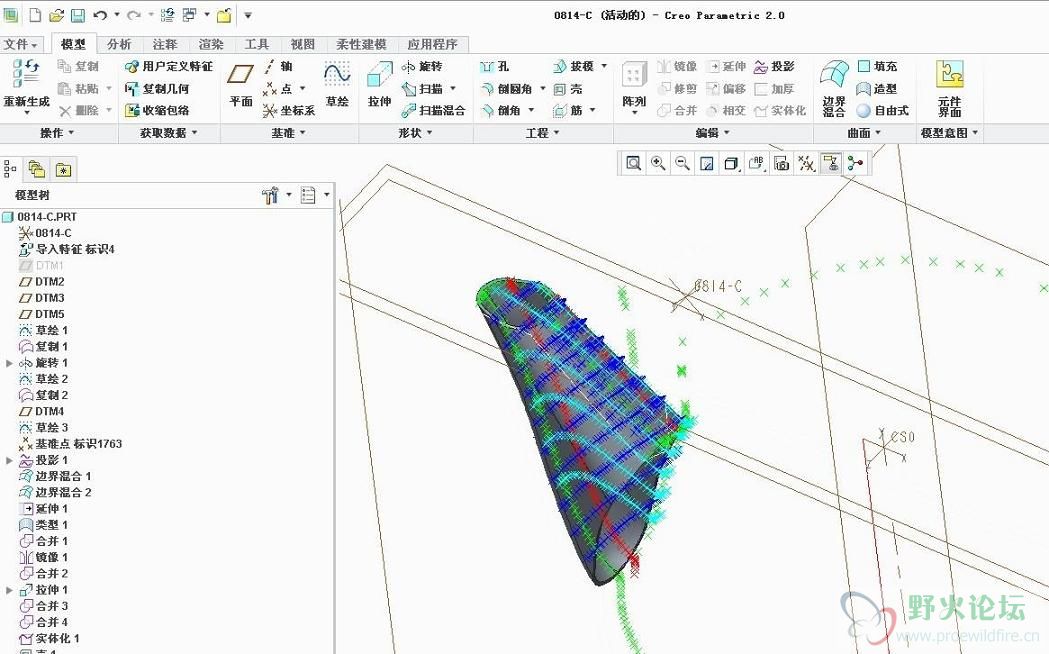The width and height of the screenshot is (1049, 654).
Task: Click the New file icon
Action: tap(35, 15)
